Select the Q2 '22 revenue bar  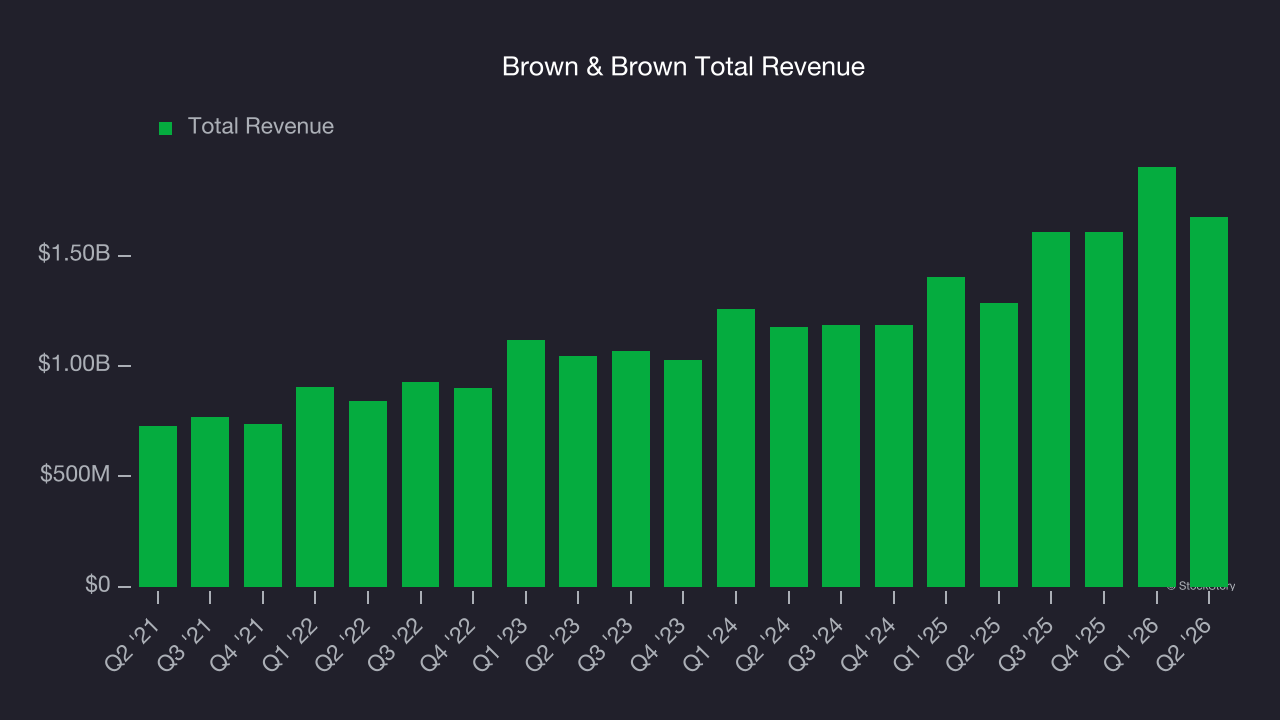click(368, 494)
